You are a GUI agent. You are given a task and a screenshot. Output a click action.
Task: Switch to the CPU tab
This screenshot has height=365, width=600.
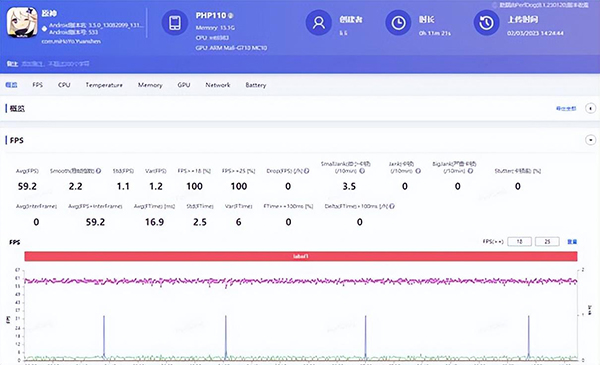pos(64,85)
